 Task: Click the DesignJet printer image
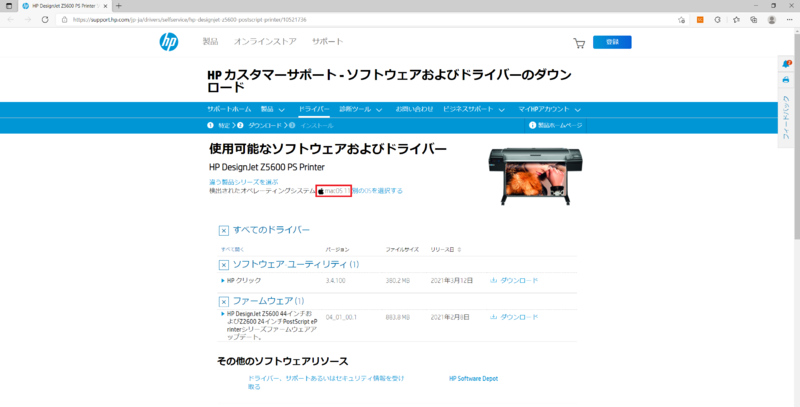click(535, 176)
